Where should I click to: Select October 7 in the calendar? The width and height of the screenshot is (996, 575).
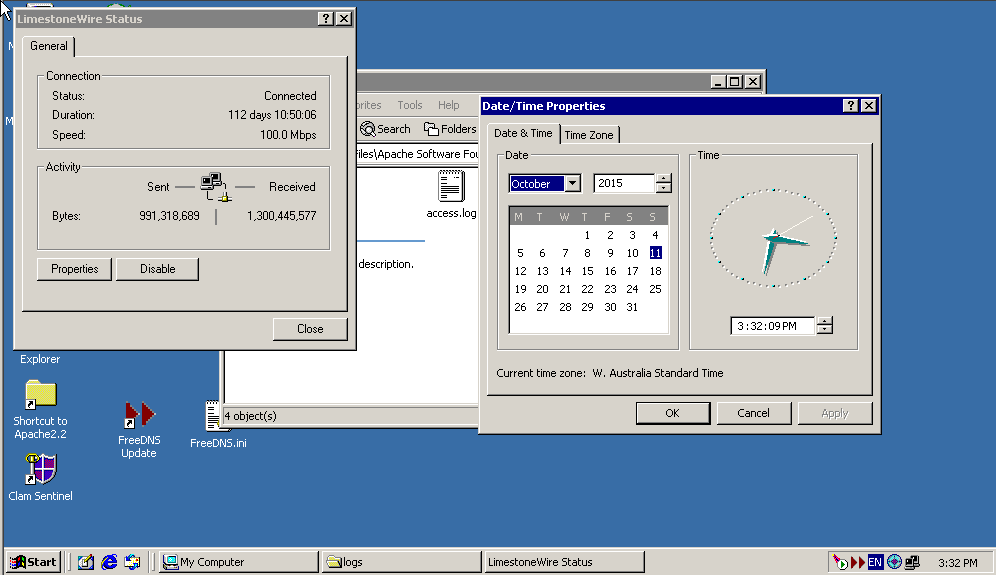(565, 253)
